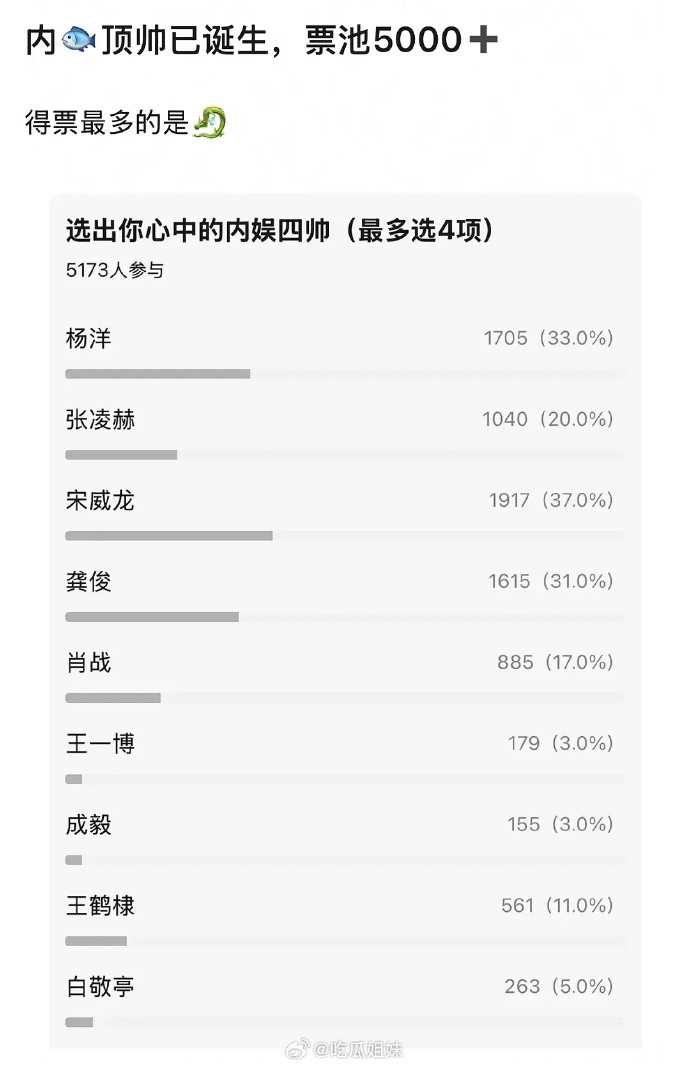Select the 宋威龙 poll option

pyautogui.click(x=345, y=516)
